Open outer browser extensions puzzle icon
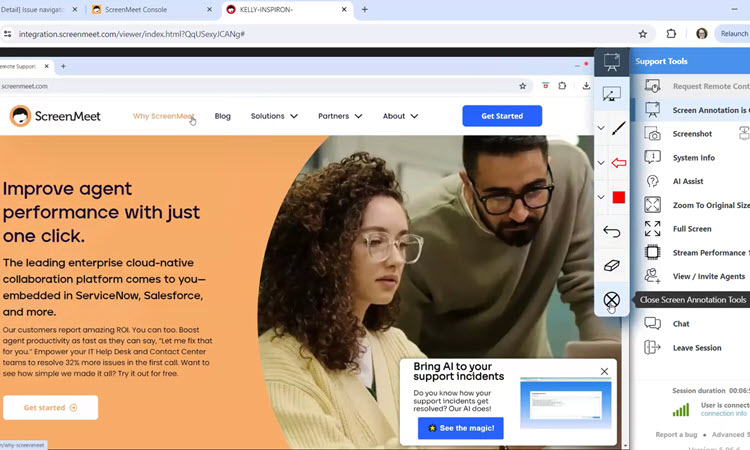 point(671,34)
